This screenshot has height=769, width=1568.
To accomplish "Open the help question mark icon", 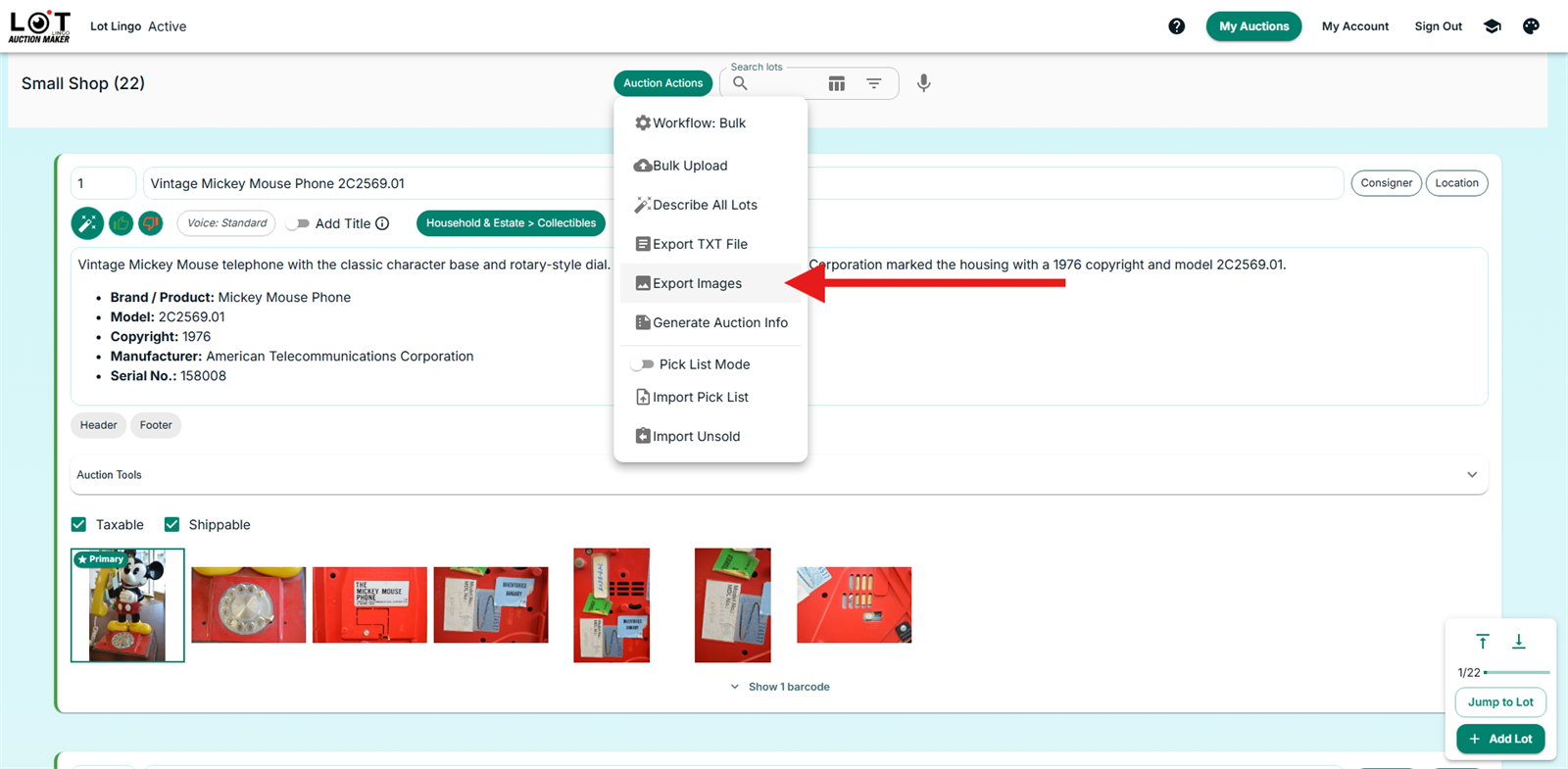I will pyautogui.click(x=1176, y=26).
